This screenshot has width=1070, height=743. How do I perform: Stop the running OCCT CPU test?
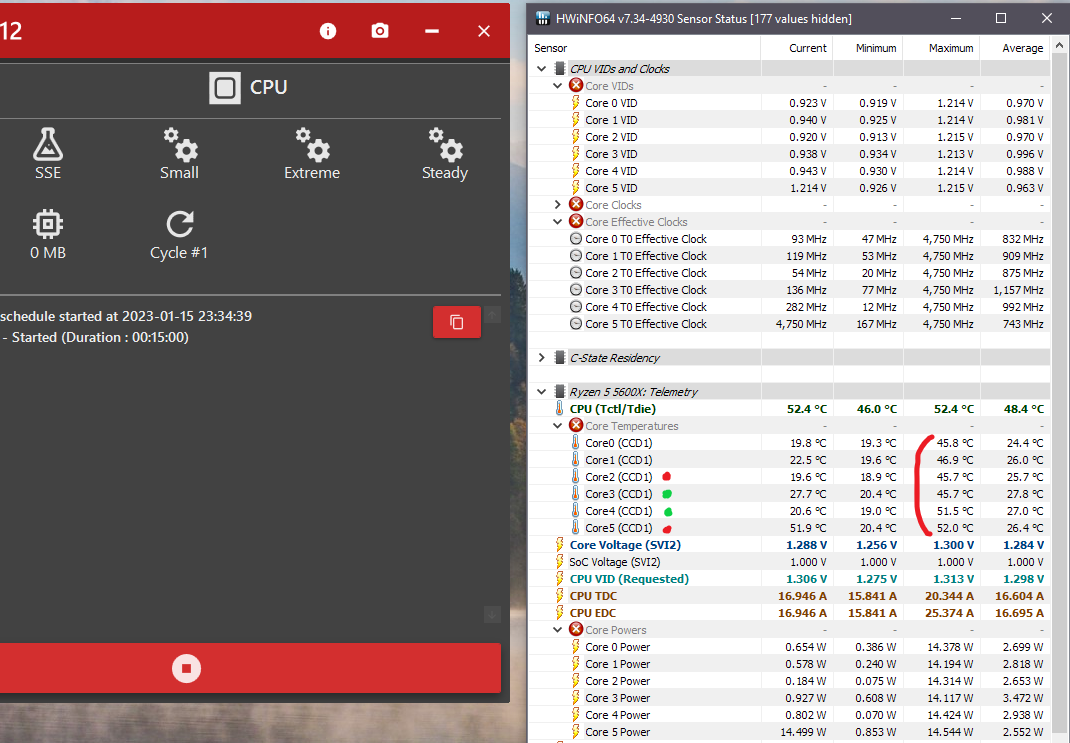(x=186, y=668)
